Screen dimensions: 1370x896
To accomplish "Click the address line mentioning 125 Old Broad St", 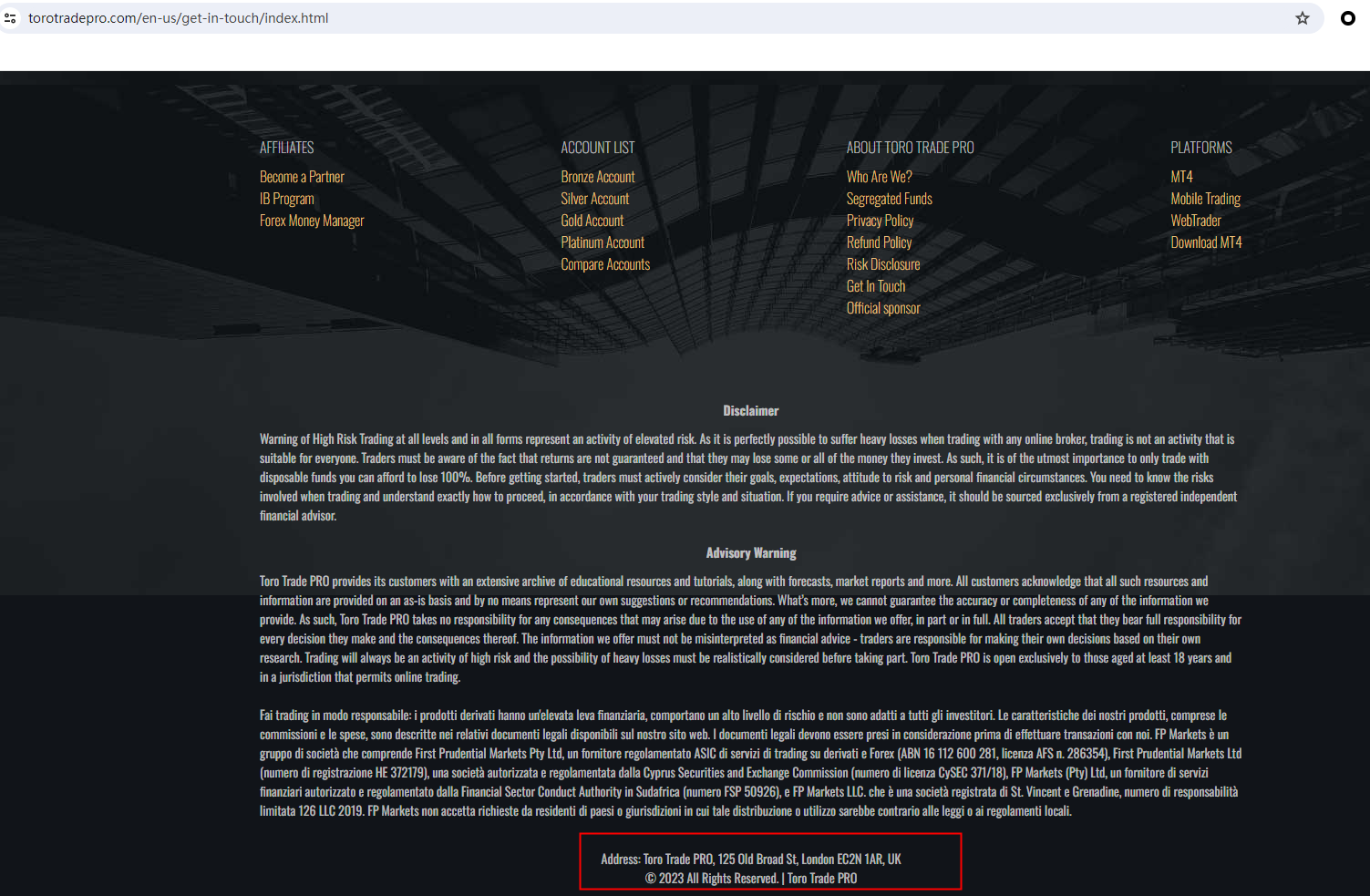I will (751, 860).
